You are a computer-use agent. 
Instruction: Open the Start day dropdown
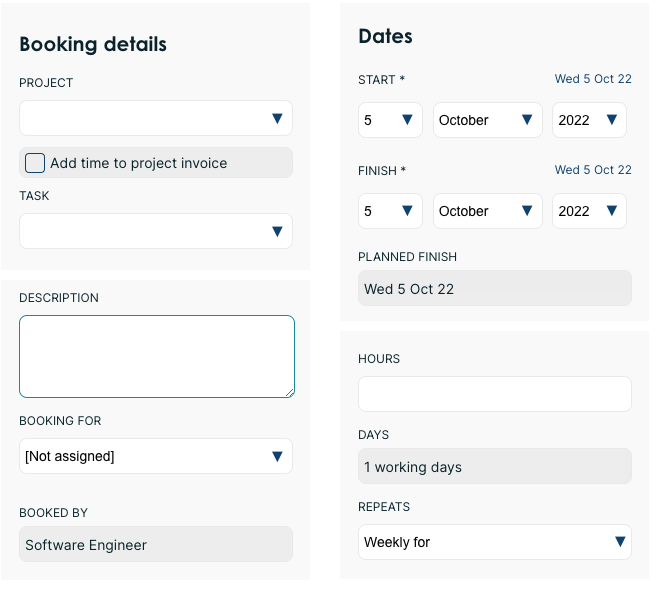pos(389,120)
